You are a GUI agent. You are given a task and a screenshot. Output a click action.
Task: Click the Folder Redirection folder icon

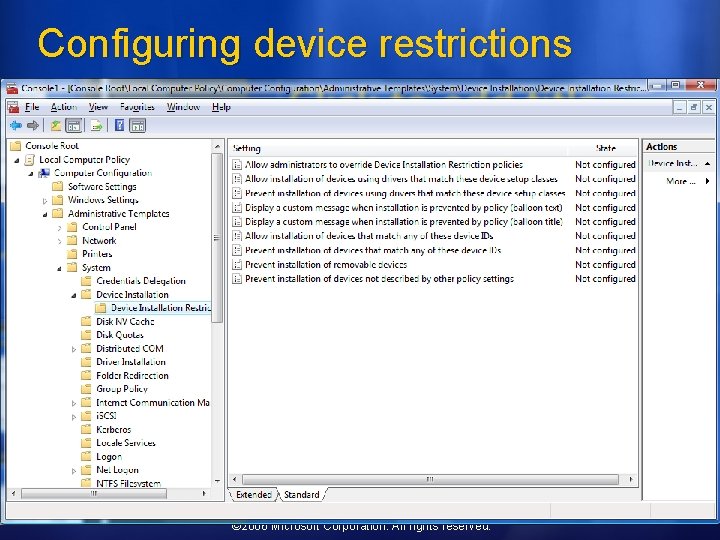(x=86, y=376)
